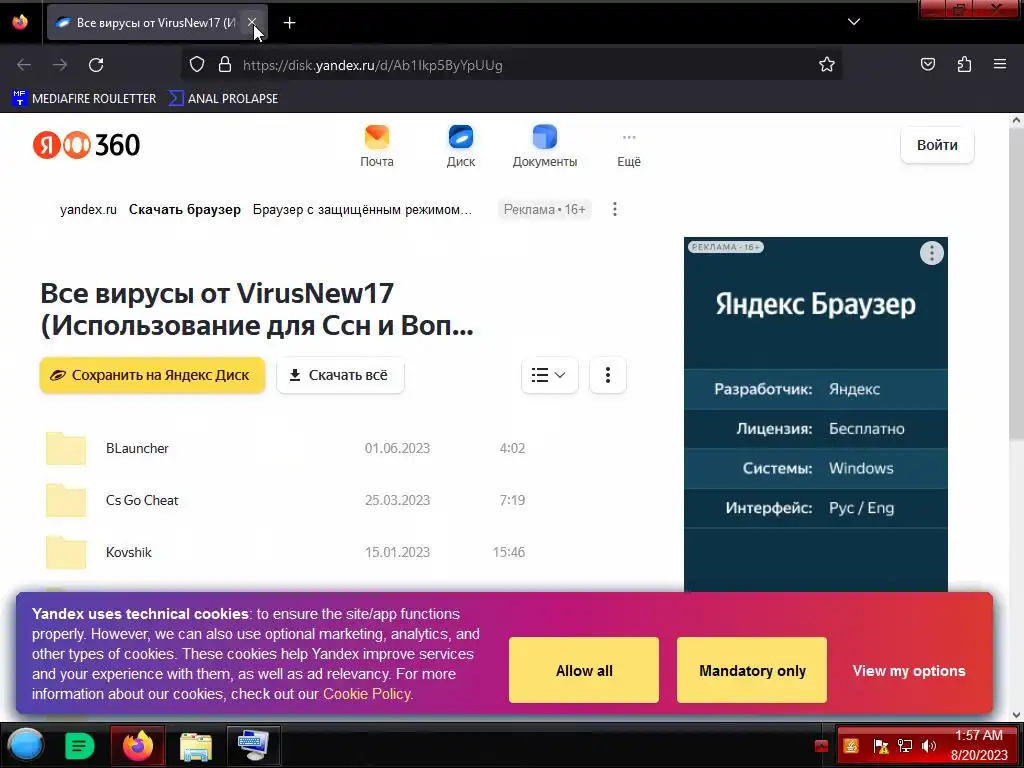The width and height of the screenshot is (1024, 768).
Task: Open the three-dot folder actions menu
Action: [607, 375]
